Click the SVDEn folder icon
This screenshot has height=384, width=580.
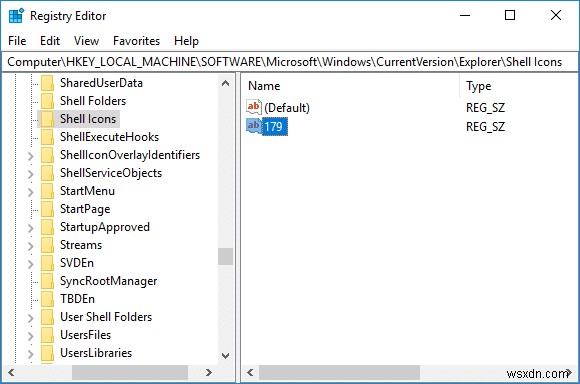click(47, 263)
